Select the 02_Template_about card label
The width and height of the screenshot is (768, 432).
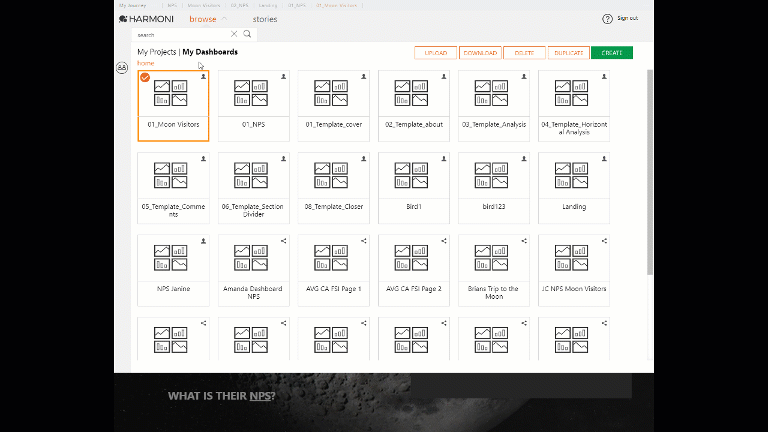tap(414, 124)
